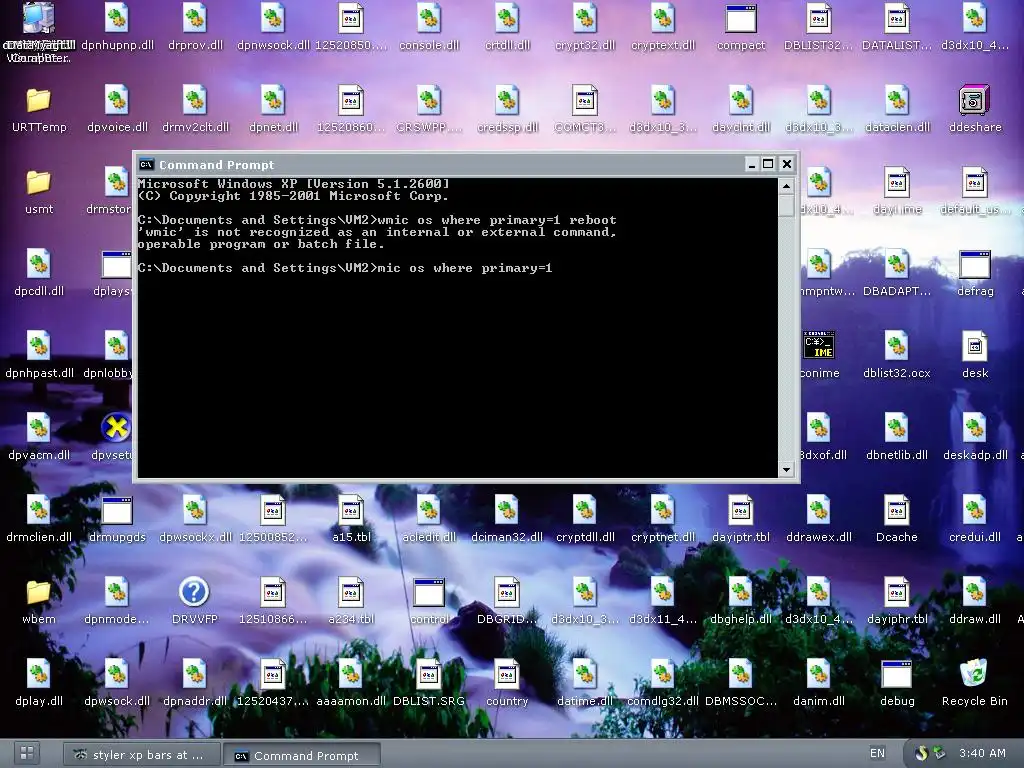The height and width of the screenshot is (768, 1024).
Task: Open the EN language indicator
Action: [877, 754]
